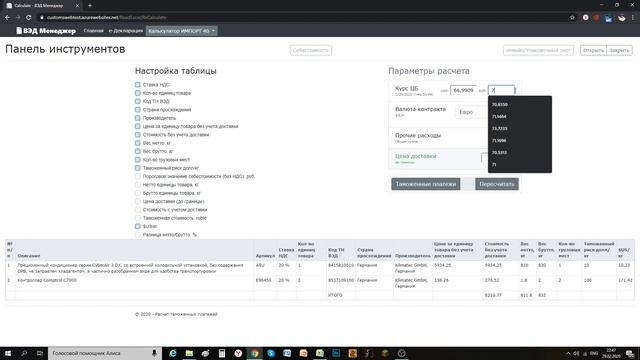Click the USD rate field showing 66,9909
The image size is (640, 360).
coord(463,90)
